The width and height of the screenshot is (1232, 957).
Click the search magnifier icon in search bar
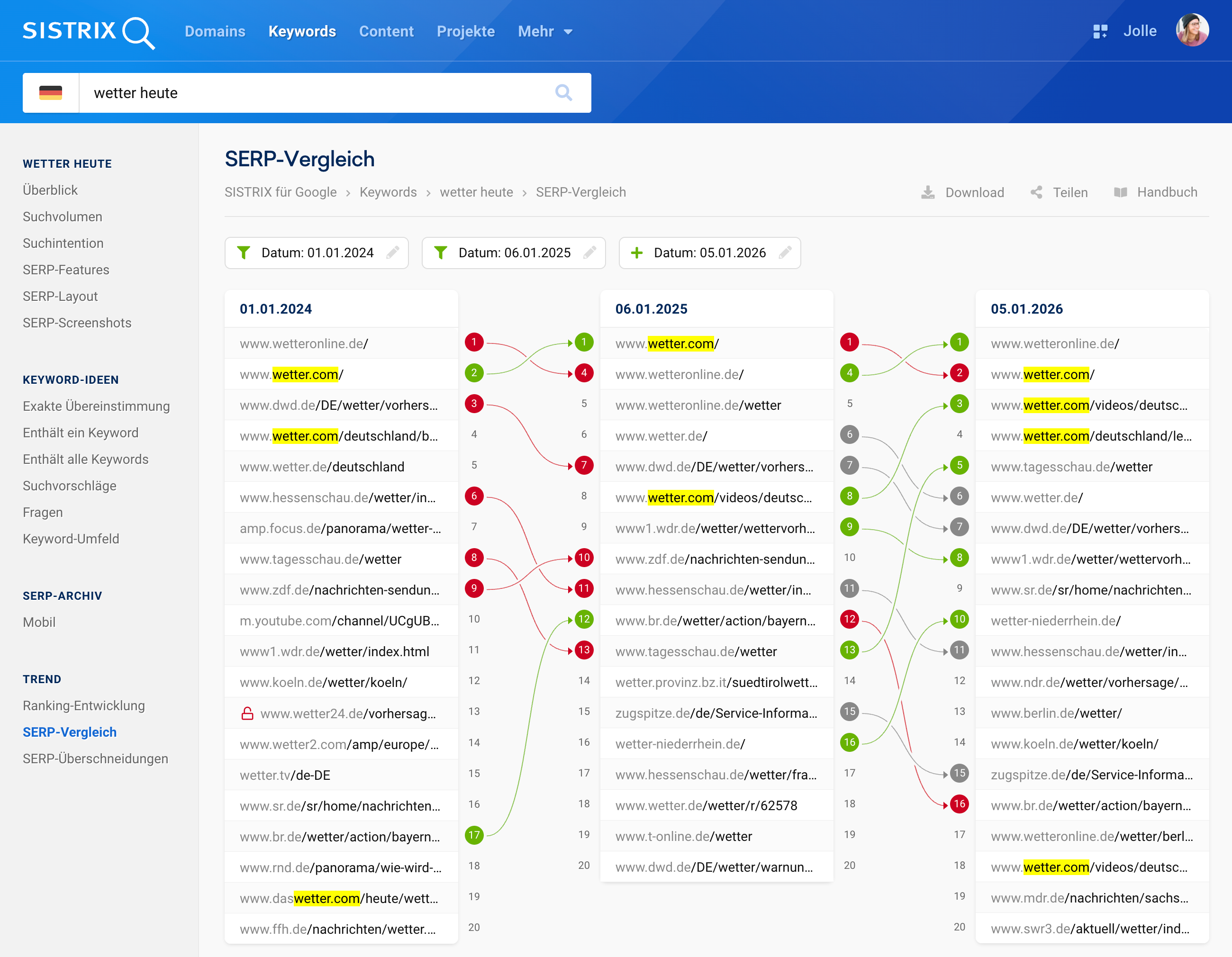point(563,92)
